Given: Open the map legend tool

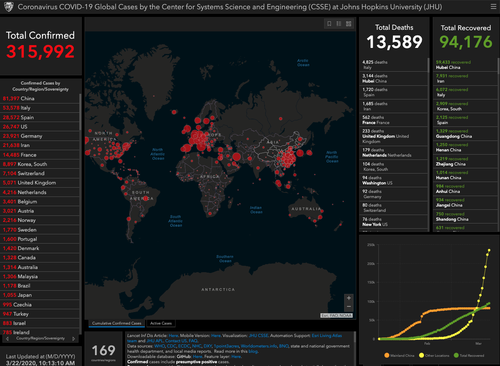Looking at the screenshot, I should (x=339, y=24).
